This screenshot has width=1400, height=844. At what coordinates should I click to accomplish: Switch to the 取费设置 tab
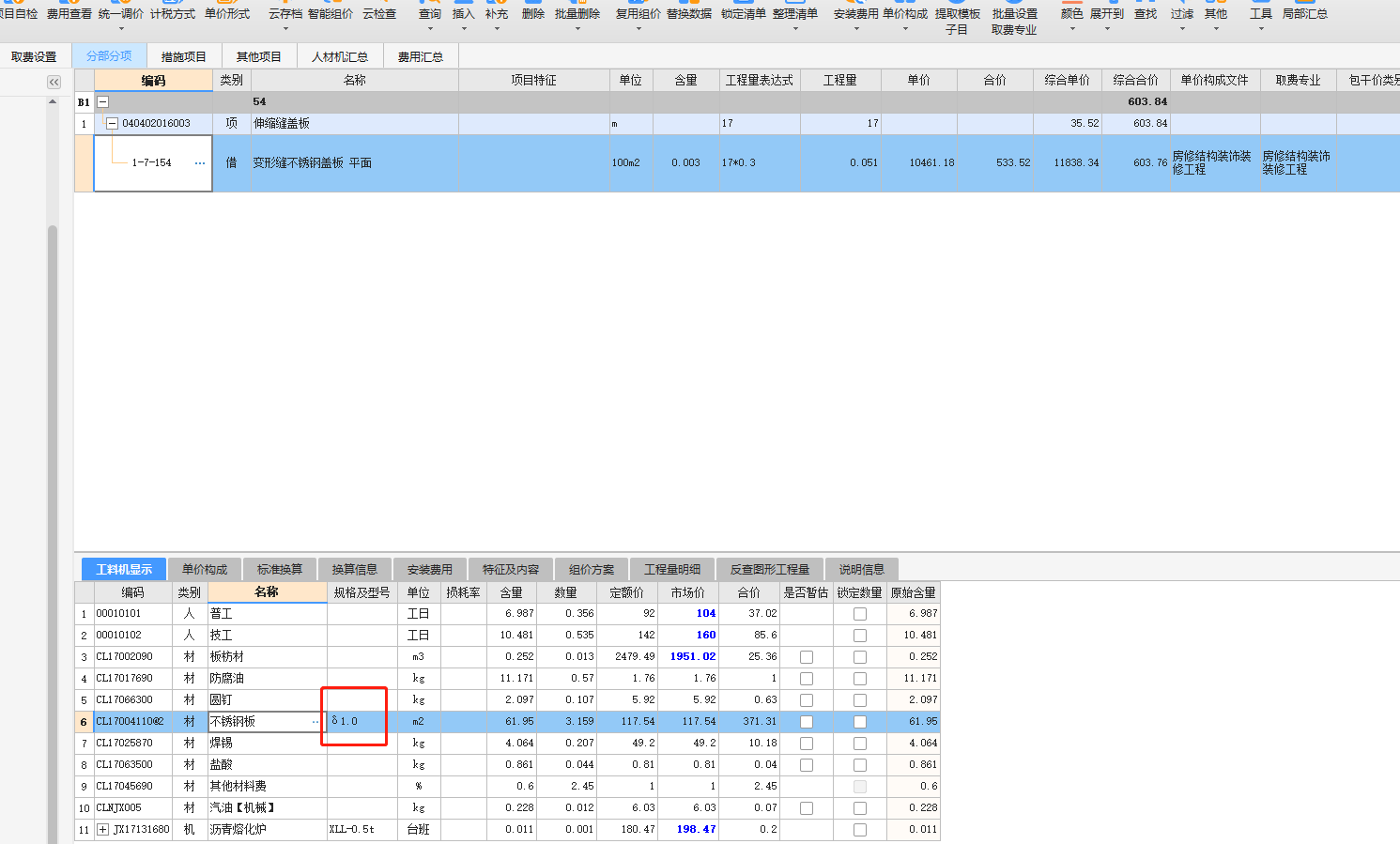coord(35,56)
